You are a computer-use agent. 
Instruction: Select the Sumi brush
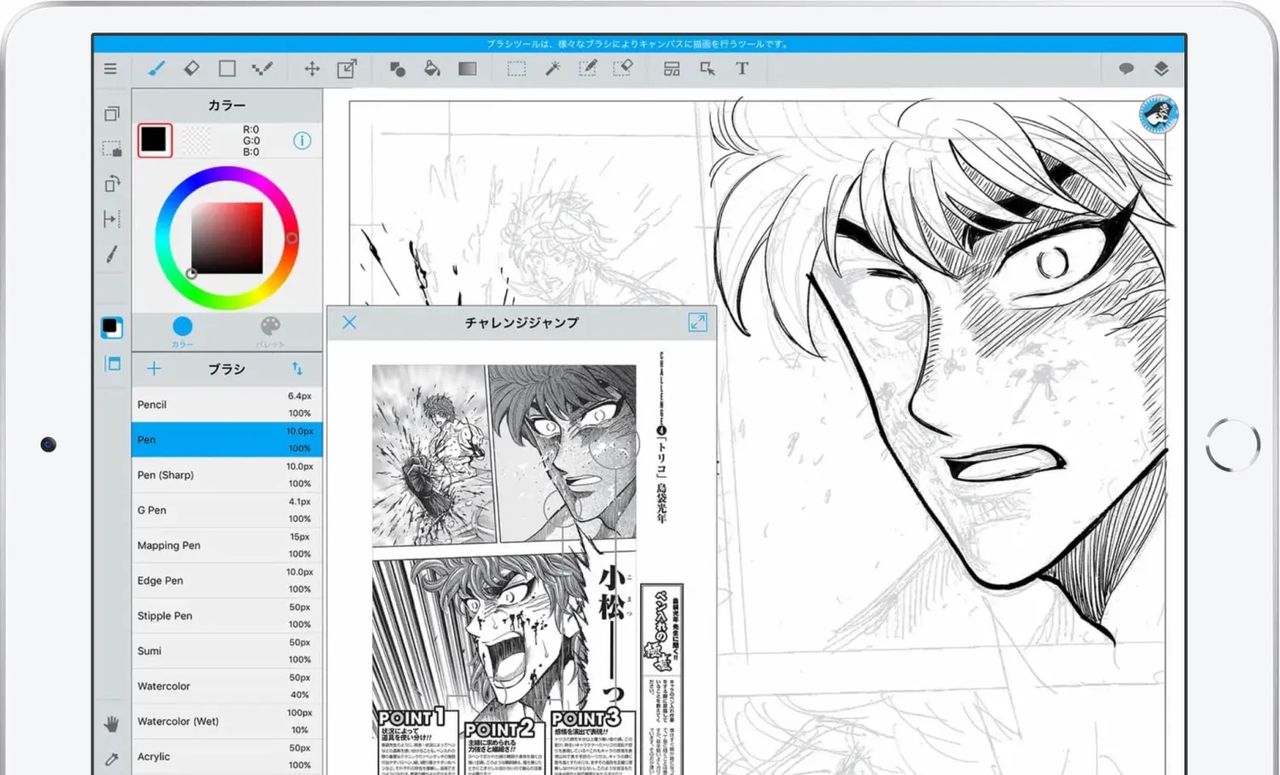[227, 651]
